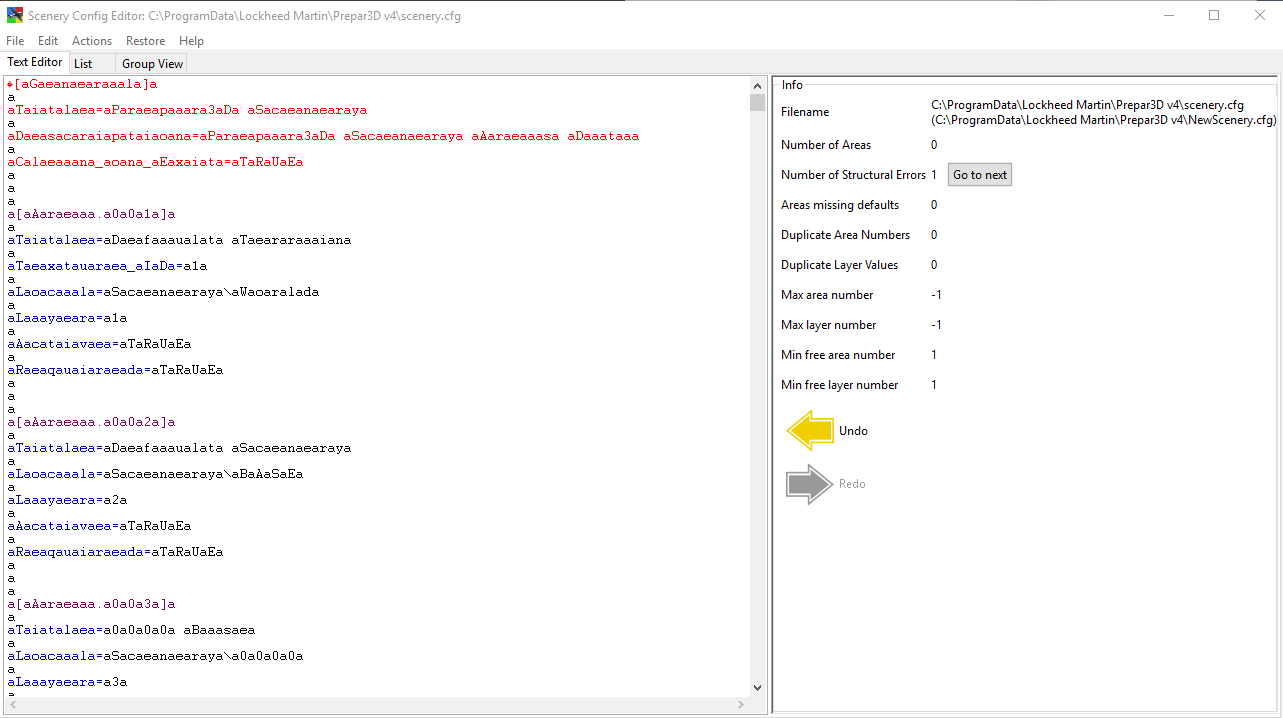Click the aDaeafaaaua1ata aSacaeanaearaya title line

[x=179, y=448]
